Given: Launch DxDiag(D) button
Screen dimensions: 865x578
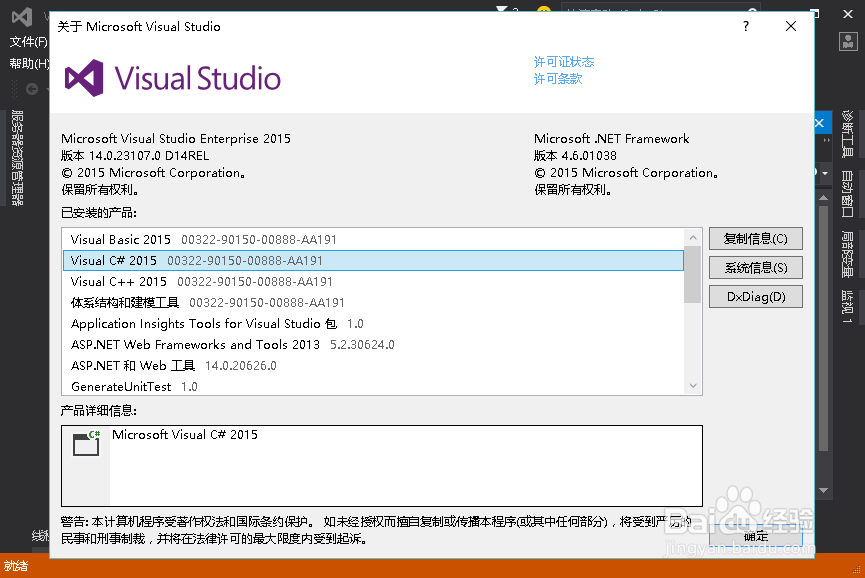Looking at the screenshot, I should (755, 297).
